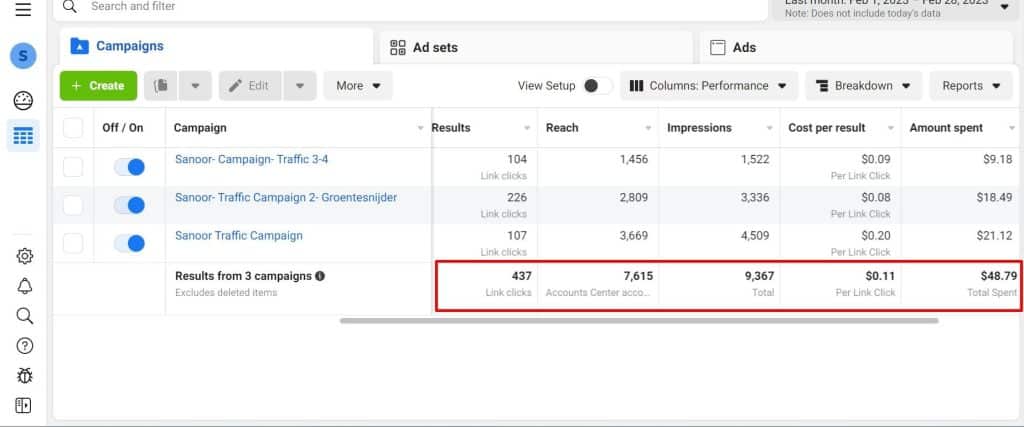Open the Breakdown dropdown
The width and height of the screenshot is (1024, 427).
[x=863, y=86]
